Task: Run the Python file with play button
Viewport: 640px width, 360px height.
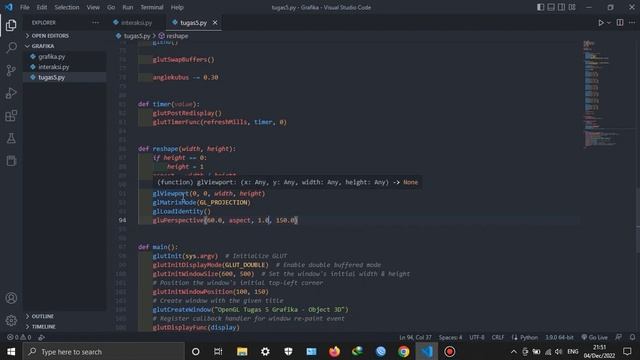Action: pyautogui.click(x=601, y=23)
